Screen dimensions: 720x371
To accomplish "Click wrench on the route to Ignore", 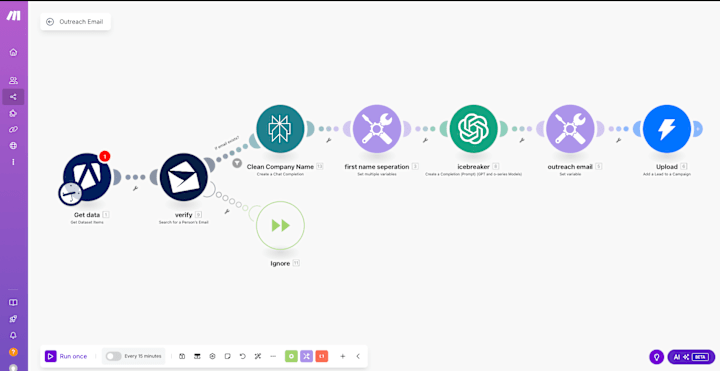I will [x=227, y=212].
